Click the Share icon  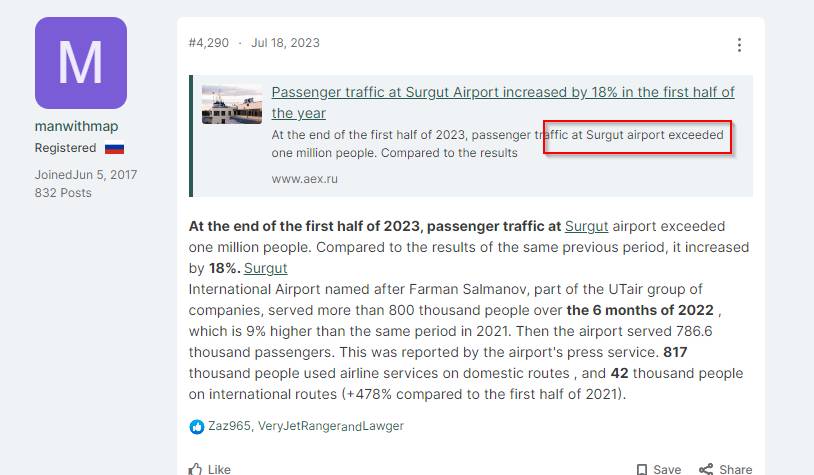(x=706, y=468)
